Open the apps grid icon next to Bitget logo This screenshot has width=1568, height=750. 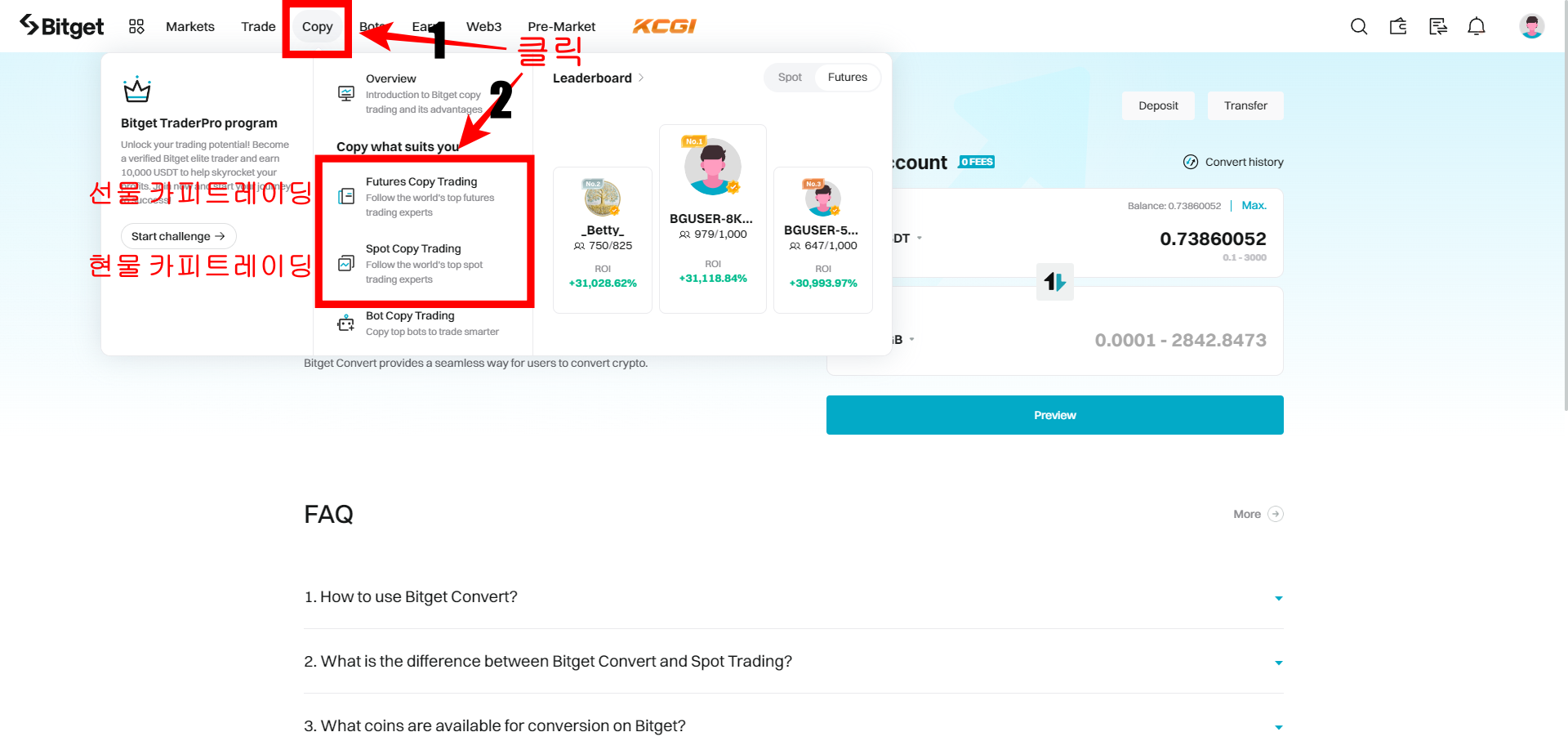[136, 26]
